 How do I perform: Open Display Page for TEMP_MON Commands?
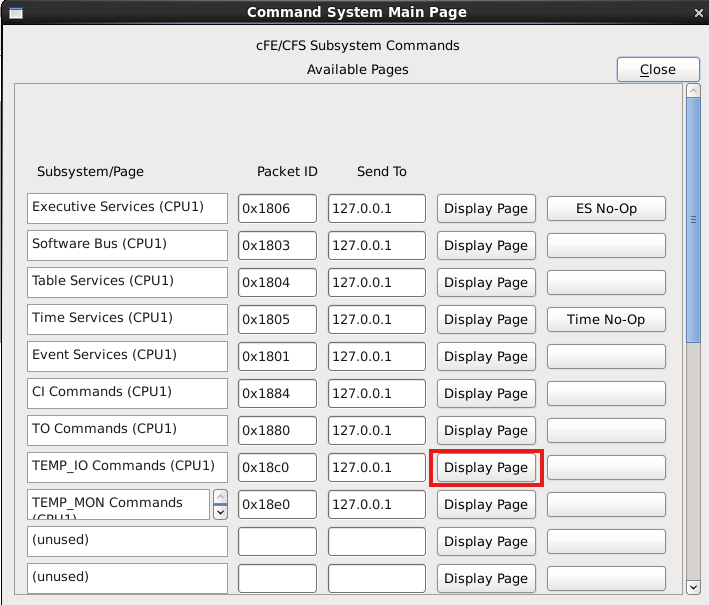click(x=485, y=505)
